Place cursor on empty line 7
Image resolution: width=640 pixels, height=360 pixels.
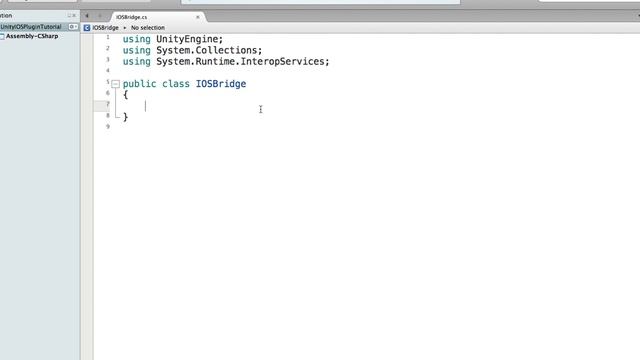367,106
